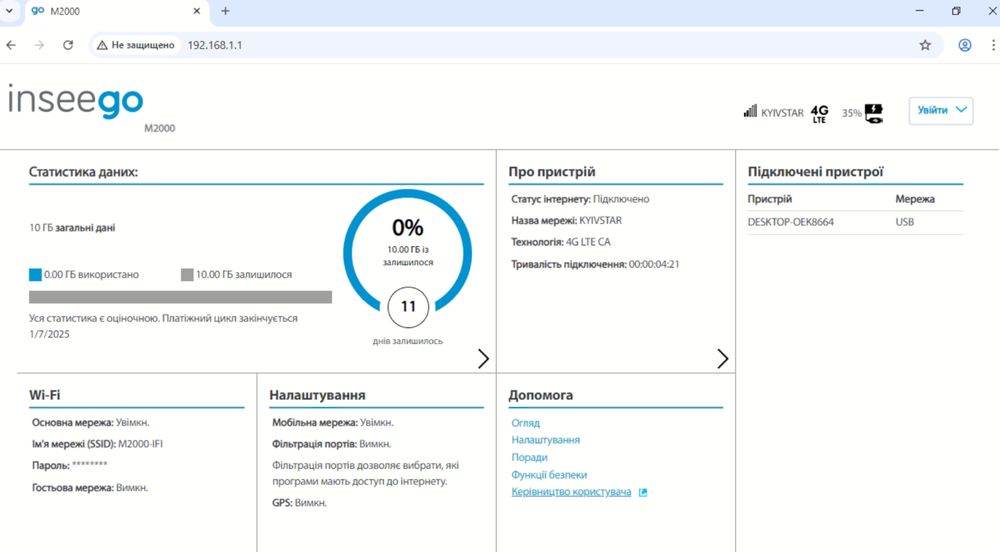Open a new tab with plus button
Screen dimensions: 1000x552
click(225, 11)
